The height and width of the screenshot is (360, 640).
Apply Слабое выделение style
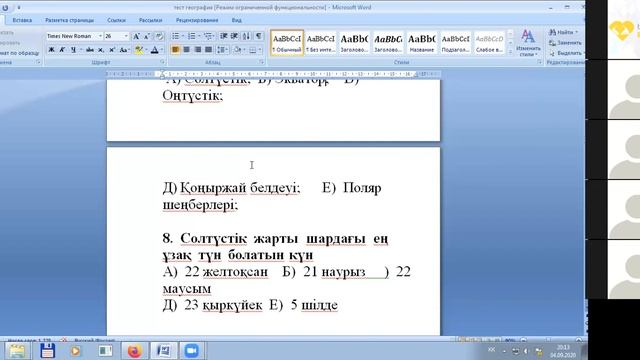click(489, 42)
